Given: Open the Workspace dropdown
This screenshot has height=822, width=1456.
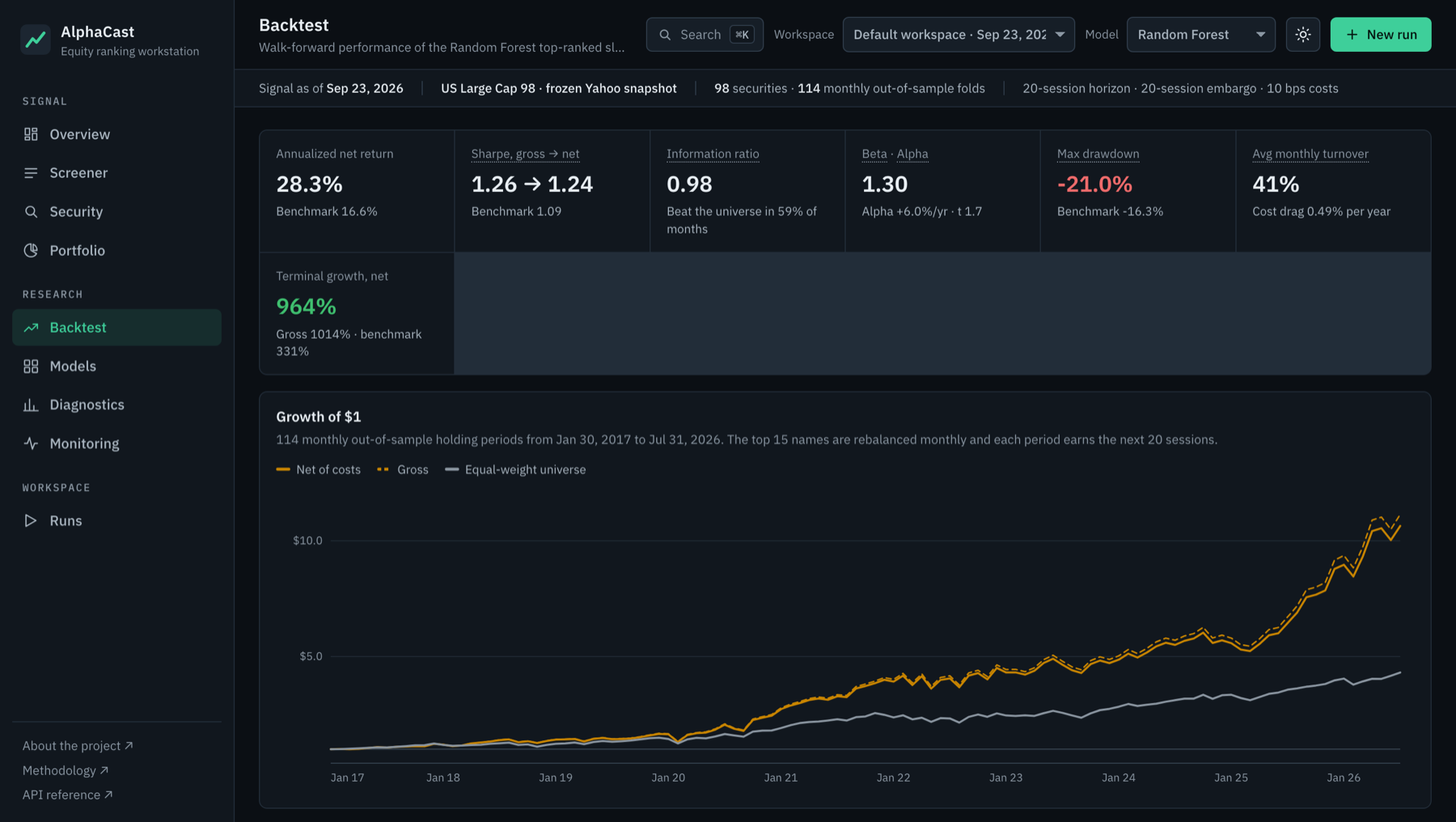Looking at the screenshot, I should click(959, 35).
